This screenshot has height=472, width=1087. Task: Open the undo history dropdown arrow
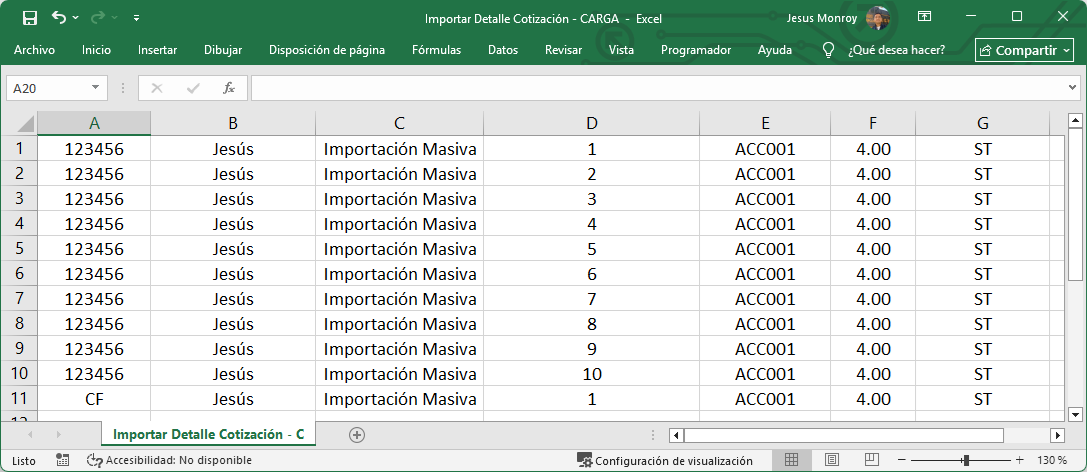coord(76,18)
